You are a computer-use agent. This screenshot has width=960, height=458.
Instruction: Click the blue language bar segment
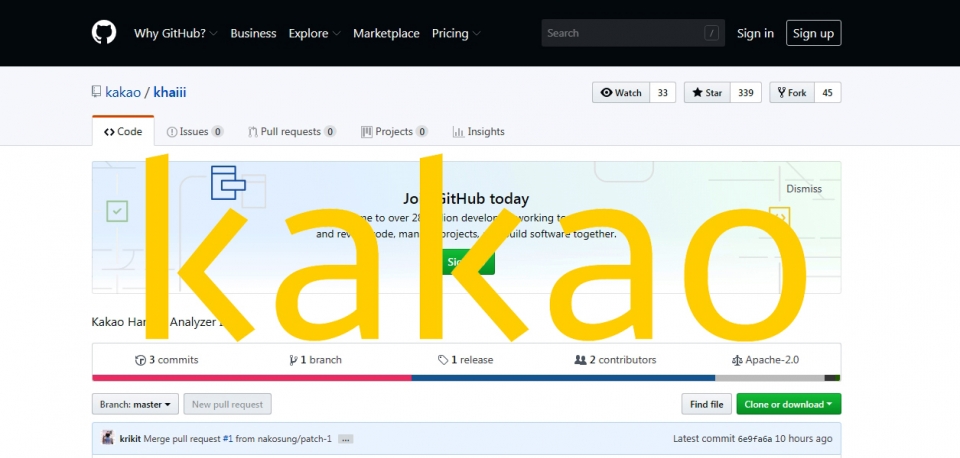(x=563, y=378)
